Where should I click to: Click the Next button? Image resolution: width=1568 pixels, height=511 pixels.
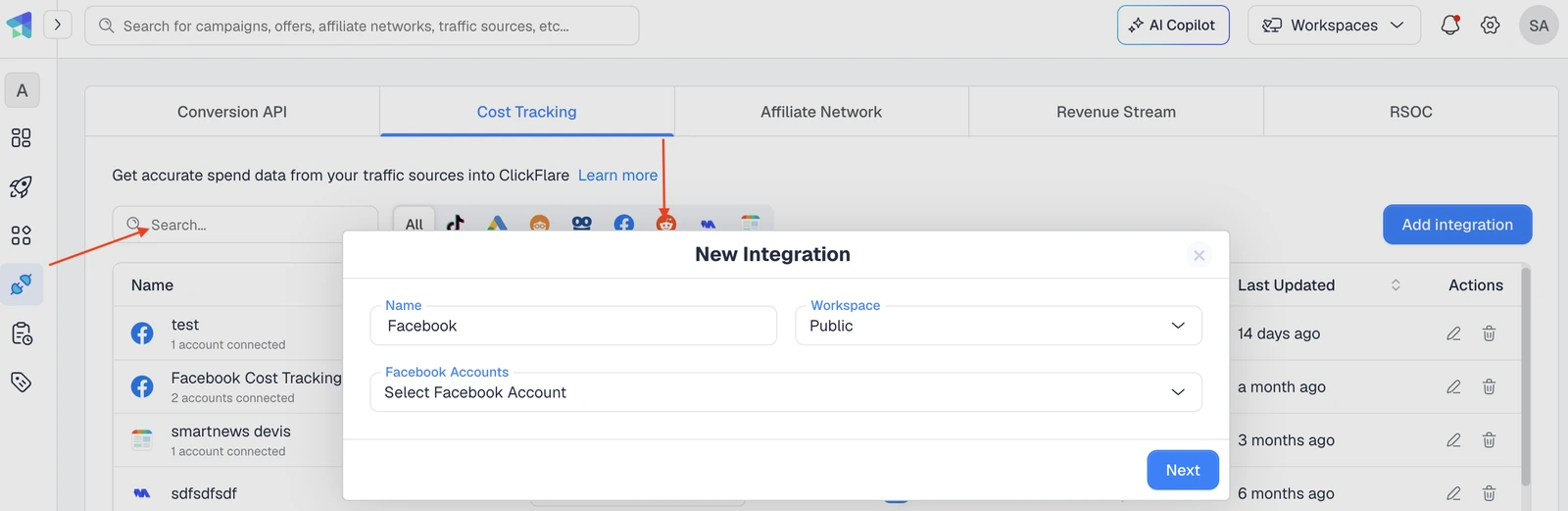[1183, 470]
